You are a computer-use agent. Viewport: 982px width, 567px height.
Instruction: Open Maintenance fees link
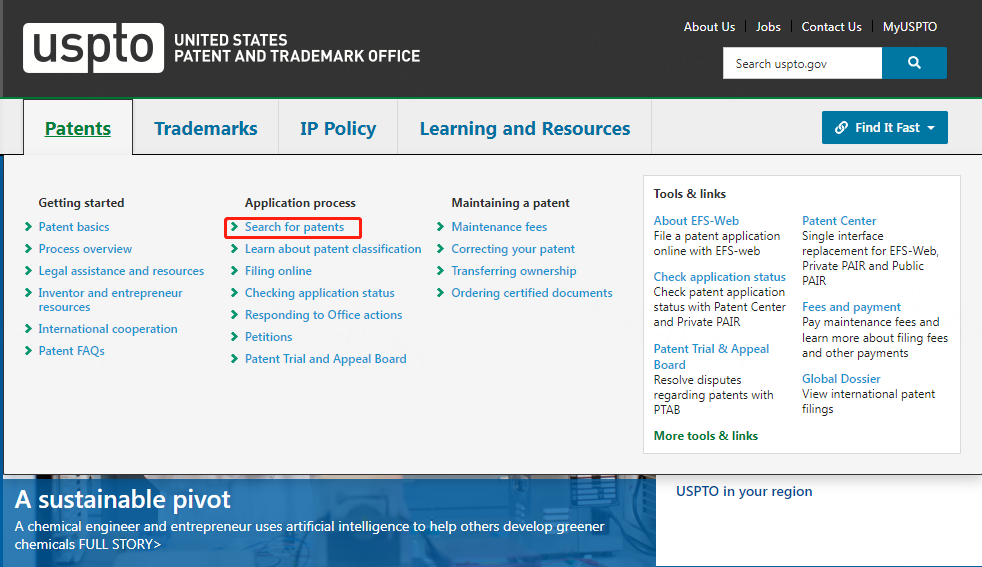[499, 227]
